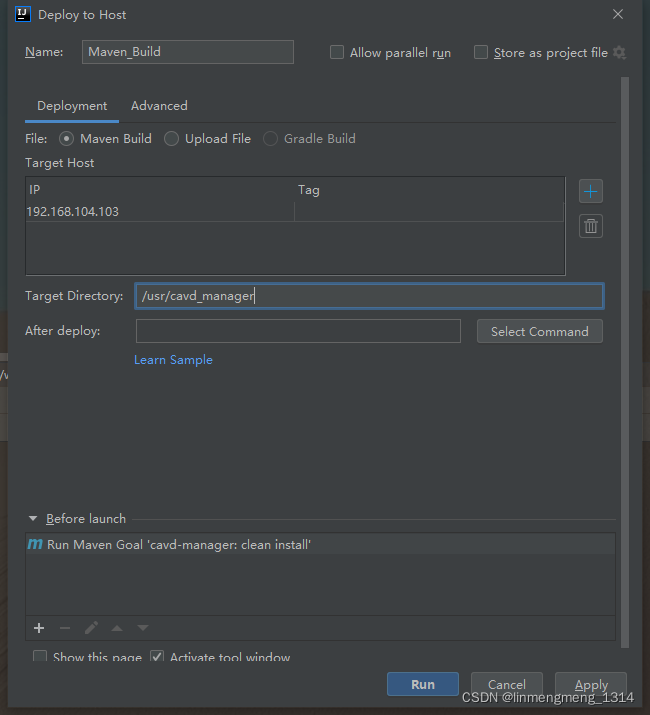Collapse the Before launch section
The width and height of the screenshot is (650, 715).
[x=33, y=518]
